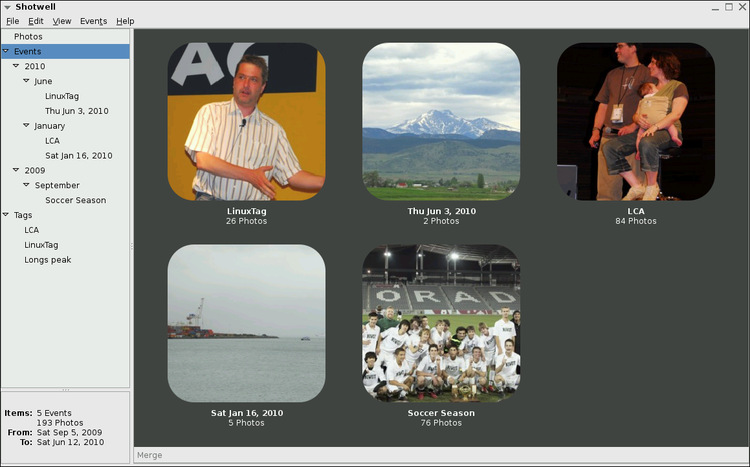Select June in the sidebar tree
The height and width of the screenshot is (467, 750).
pyautogui.click(x=43, y=81)
